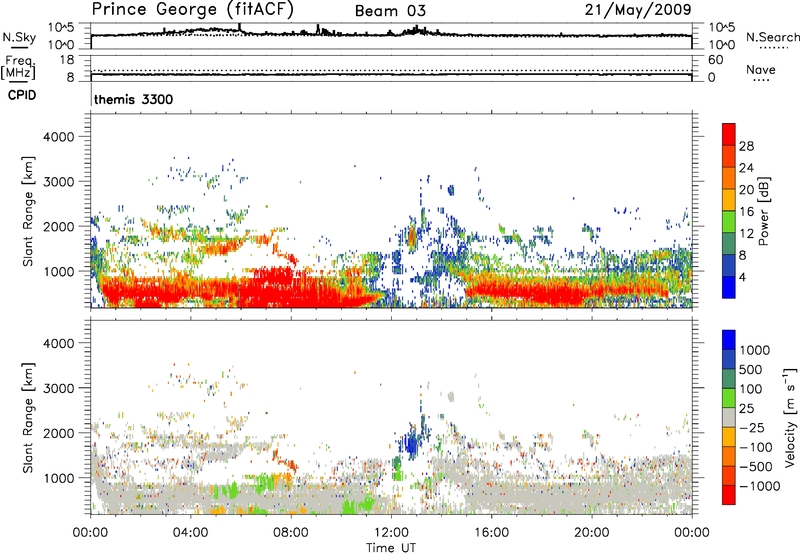Click the title 'Prince George (fitACF)'
Viewport: 800px width, 554px height.
pos(192,10)
